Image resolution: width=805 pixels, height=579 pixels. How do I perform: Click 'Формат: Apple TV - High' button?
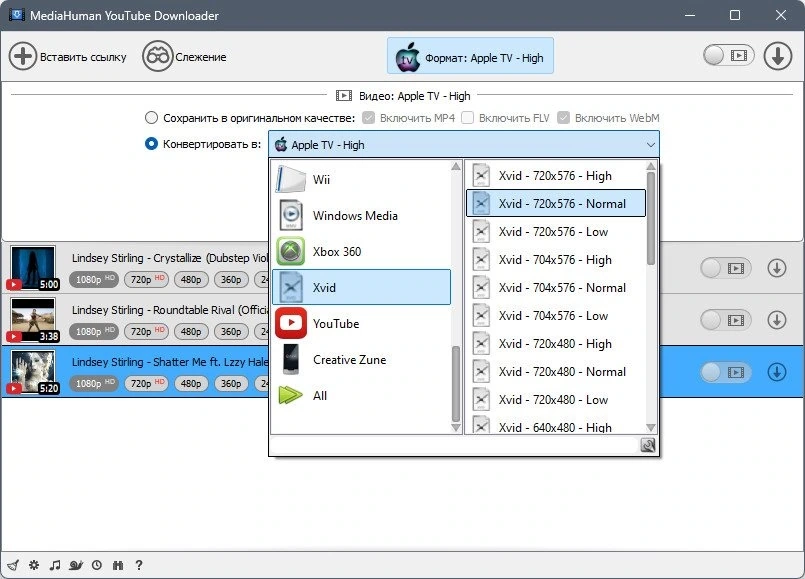click(470, 55)
